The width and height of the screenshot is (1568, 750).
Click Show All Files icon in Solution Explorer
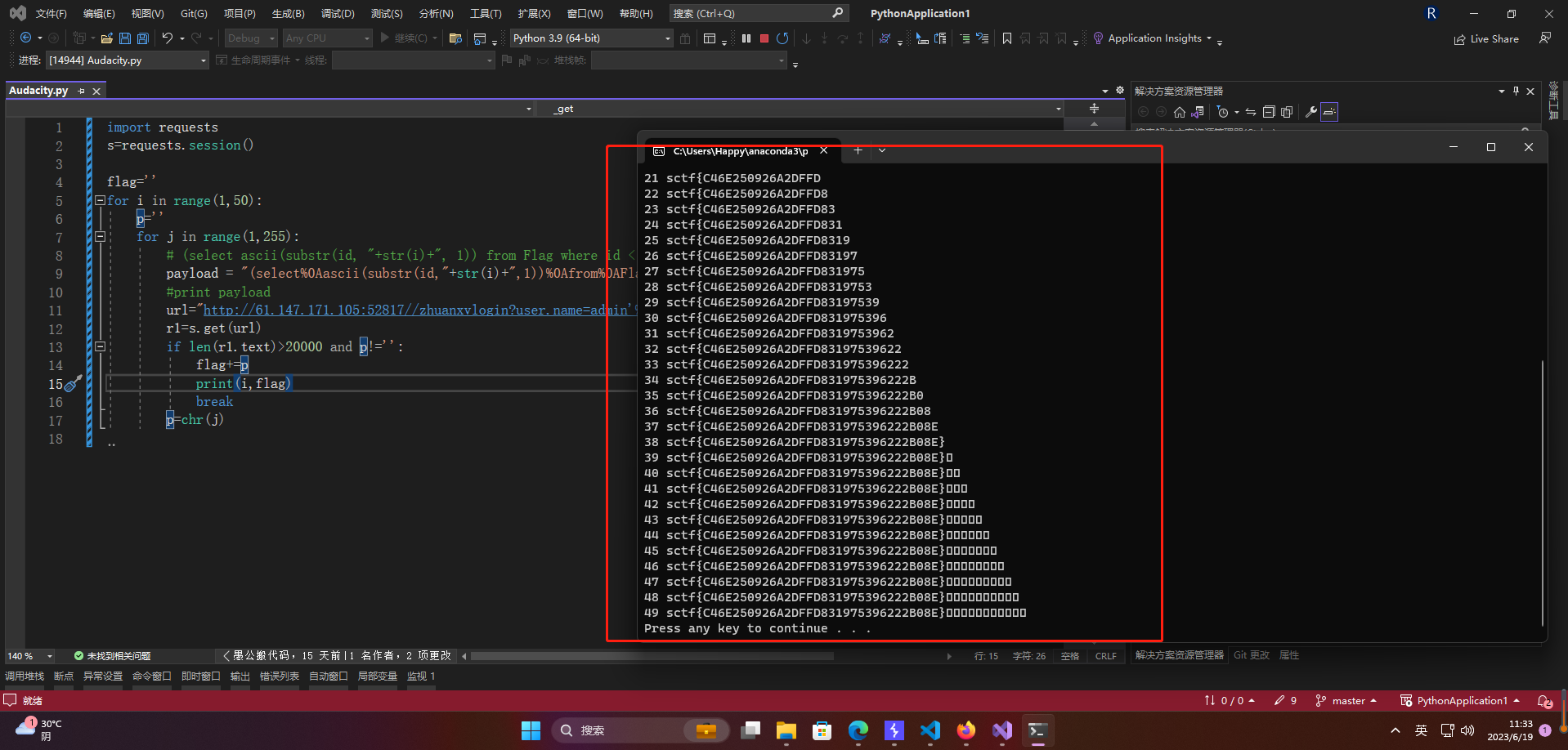(1287, 112)
